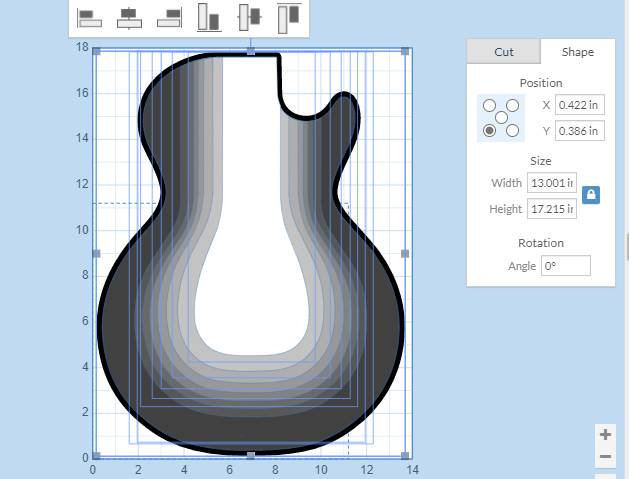Click align vertical centers icon
The image size is (629, 479).
pyautogui.click(x=249, y=17)
